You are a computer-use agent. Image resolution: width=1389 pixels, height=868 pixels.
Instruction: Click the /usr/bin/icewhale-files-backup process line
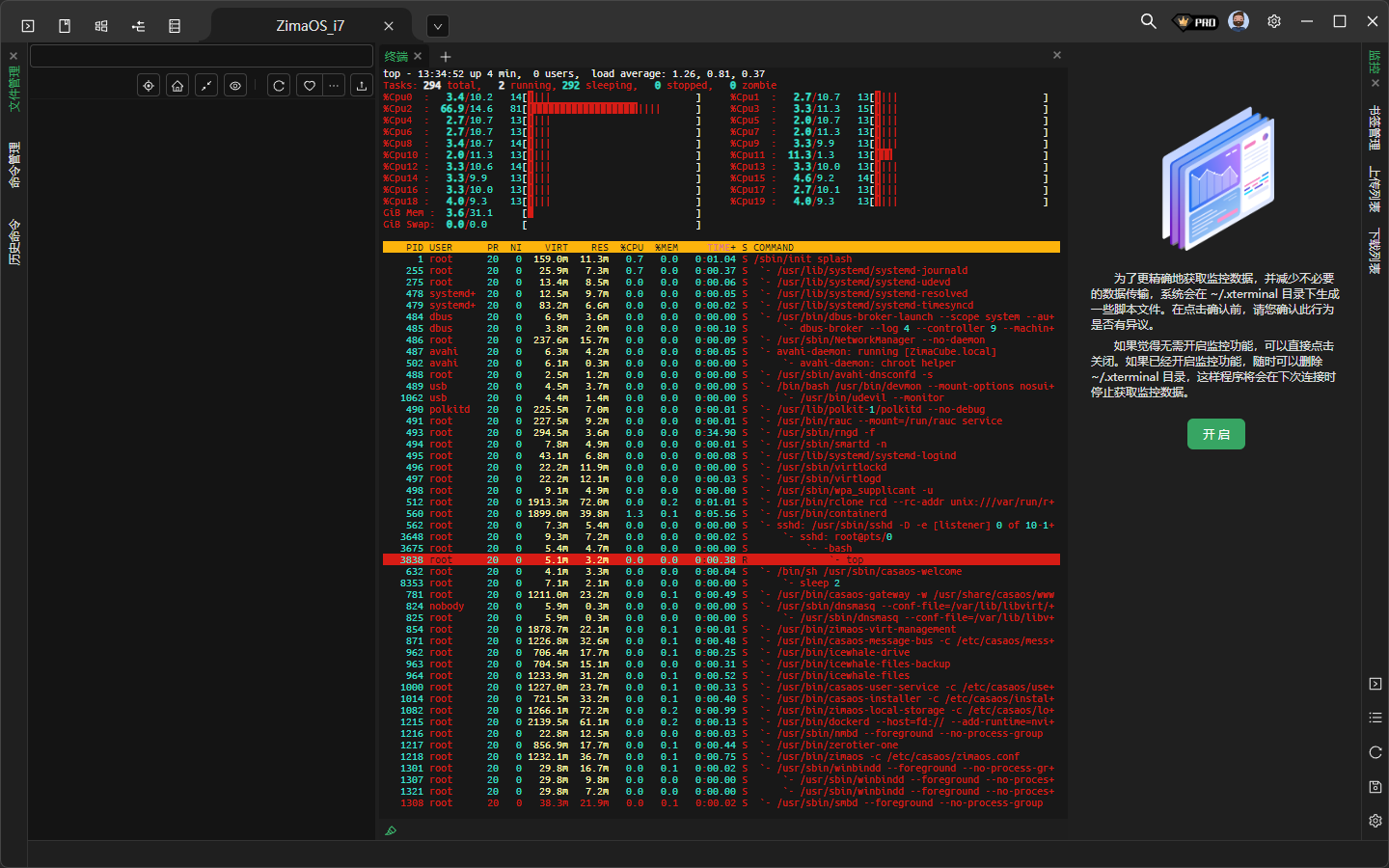pos(722,664)
